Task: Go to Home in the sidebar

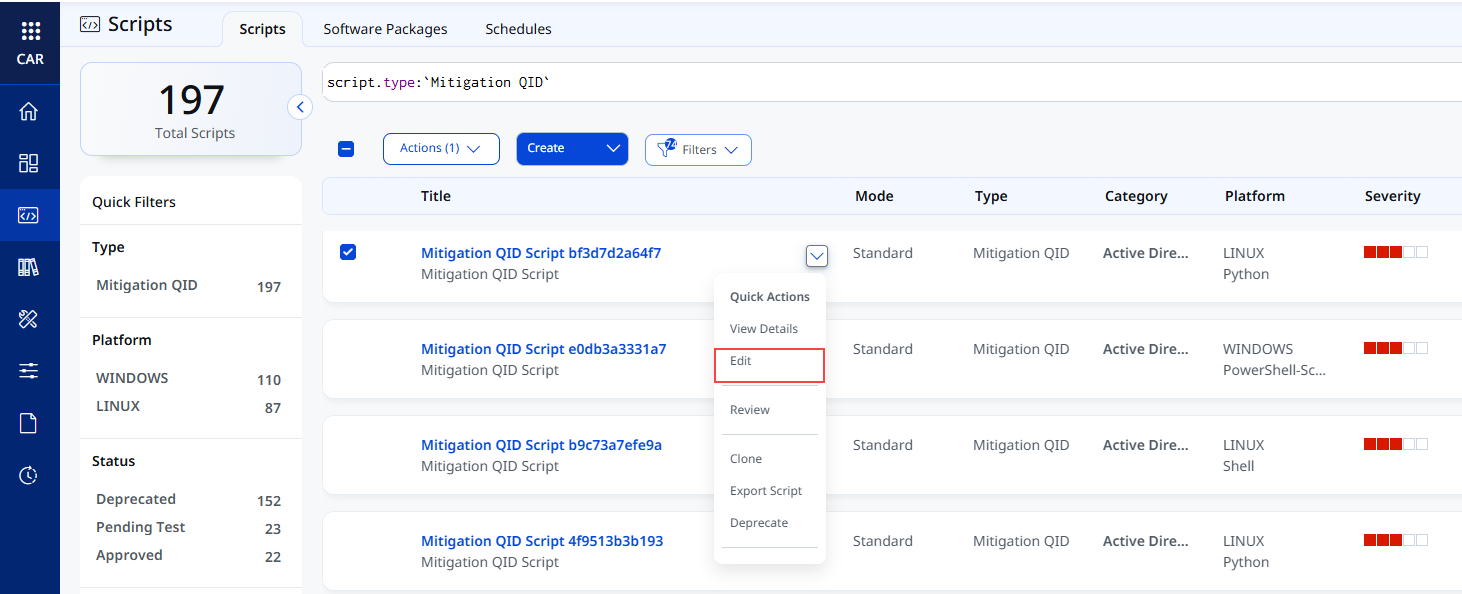Action: click(29, 111)
